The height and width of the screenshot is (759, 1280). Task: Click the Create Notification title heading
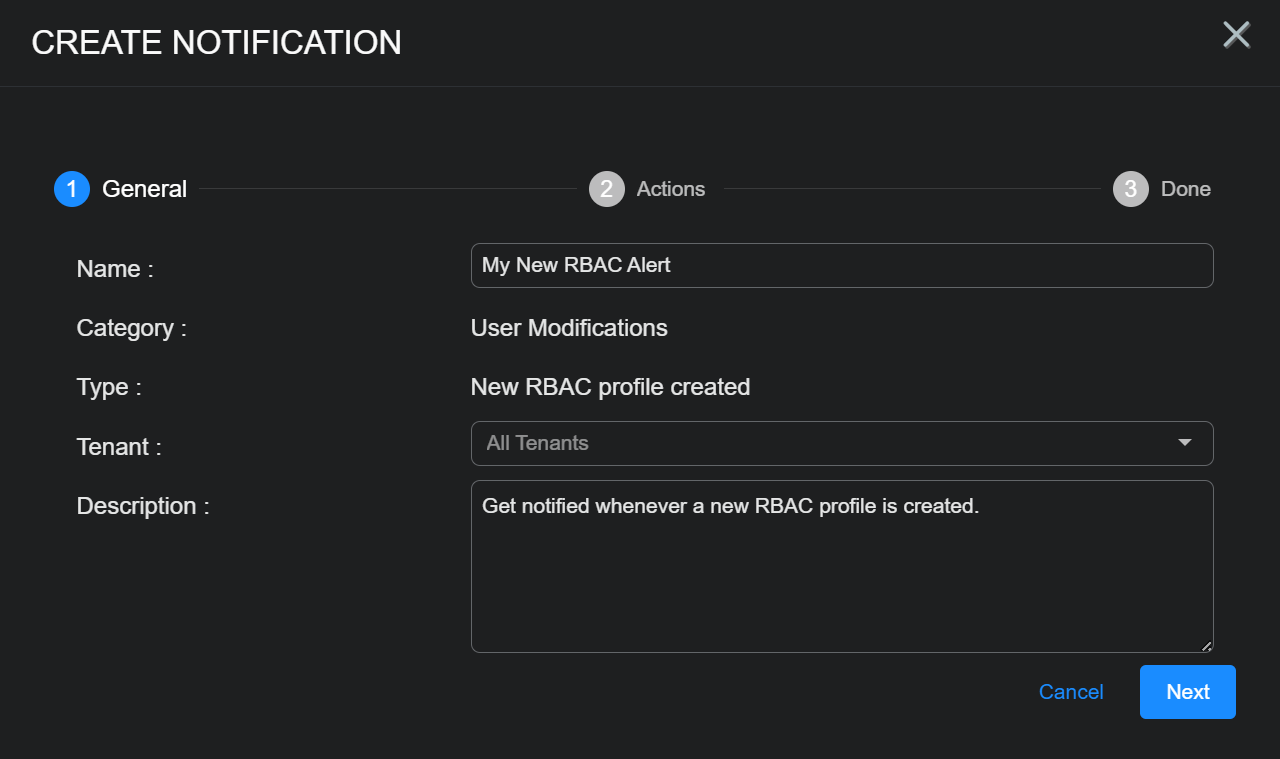216,43
